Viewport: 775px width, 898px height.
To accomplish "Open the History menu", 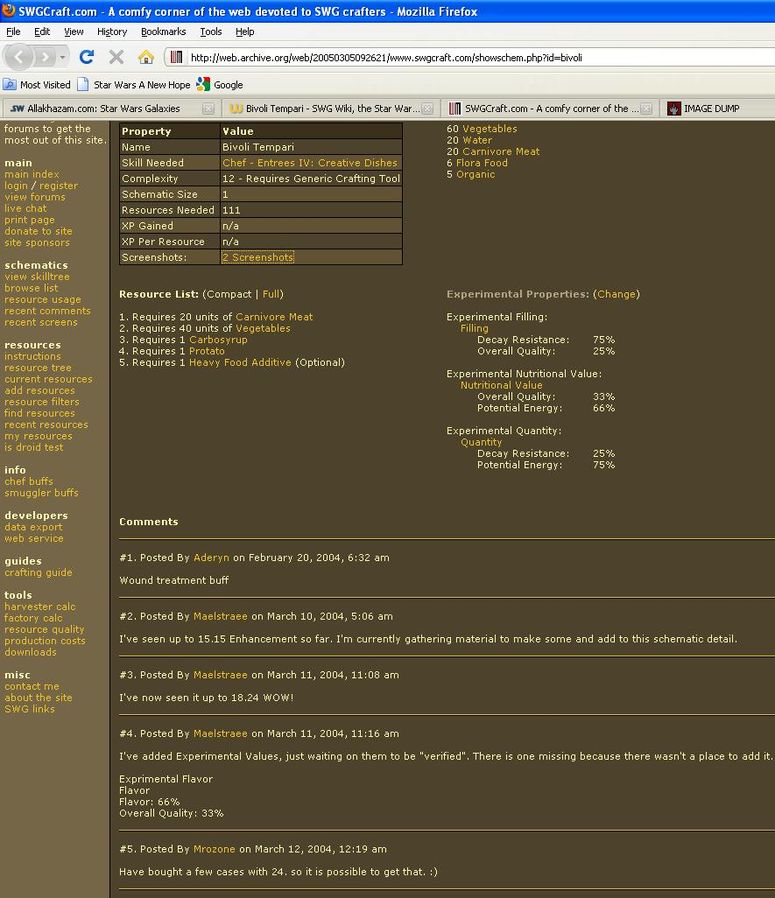I will click(112, 32).
